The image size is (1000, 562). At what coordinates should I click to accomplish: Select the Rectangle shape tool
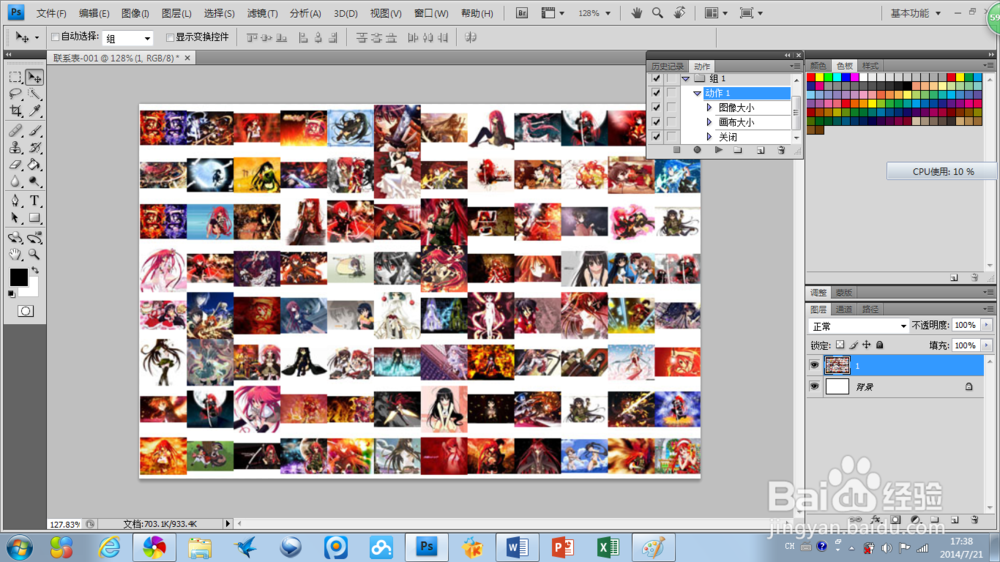pos(34,218)
